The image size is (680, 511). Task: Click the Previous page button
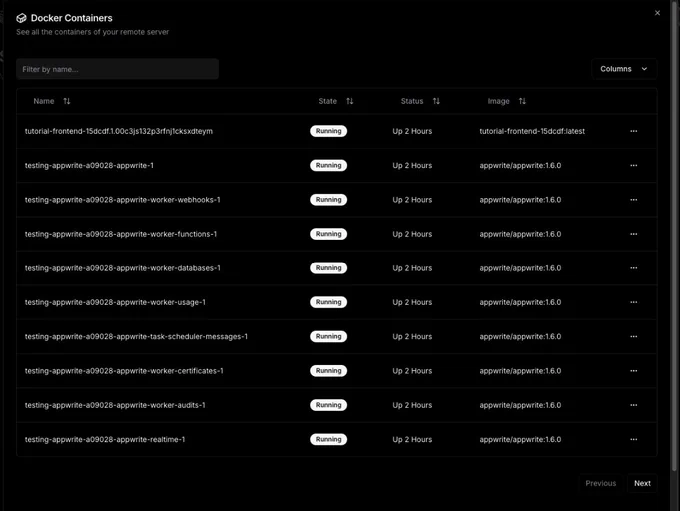600,483
